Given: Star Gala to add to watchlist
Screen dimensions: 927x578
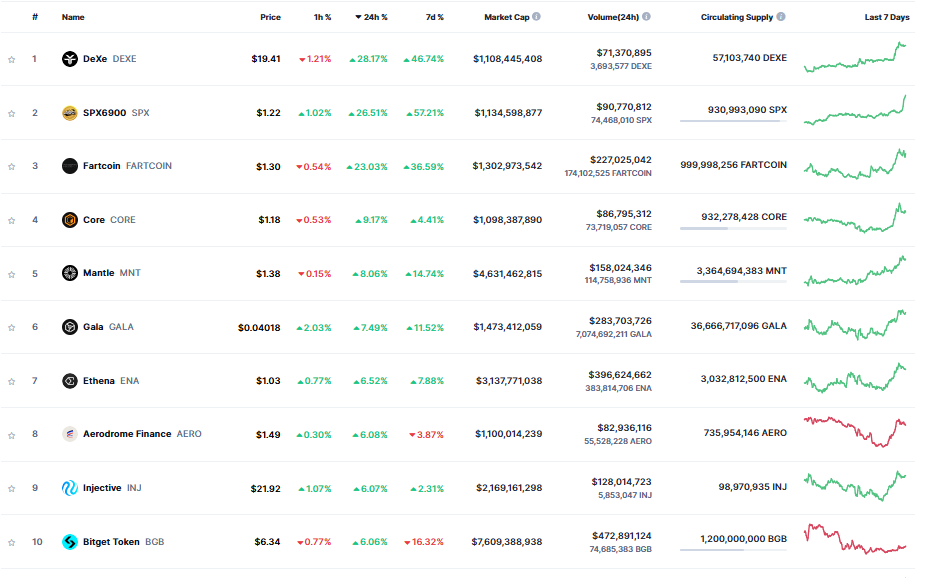Looking at the screenshot, I should [x=11, y=327].
